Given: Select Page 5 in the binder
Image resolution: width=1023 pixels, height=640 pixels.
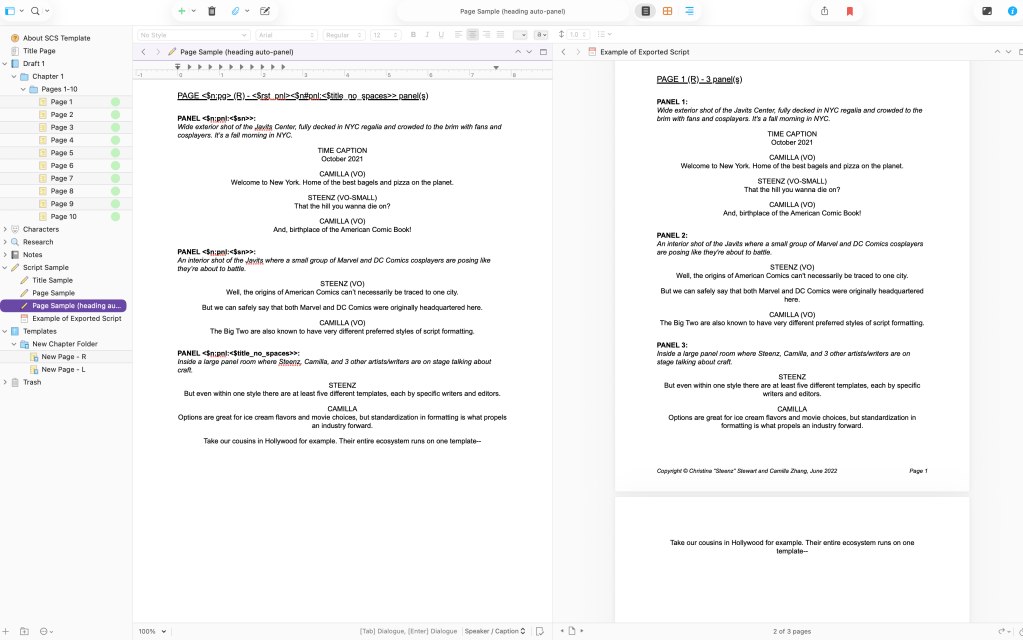Looking at the screenshot, I should tap(62, 153).
